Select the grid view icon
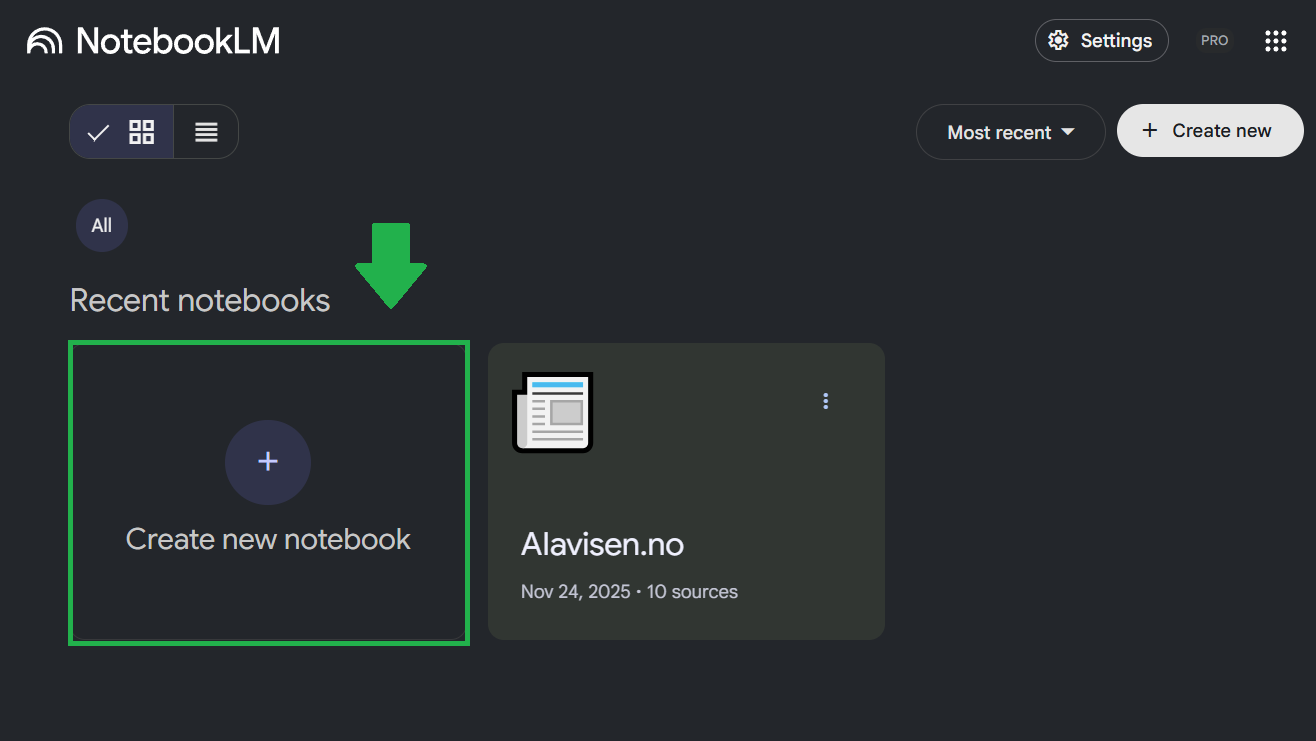This screenshot has width=1316, height=741. tap(141, 131)
